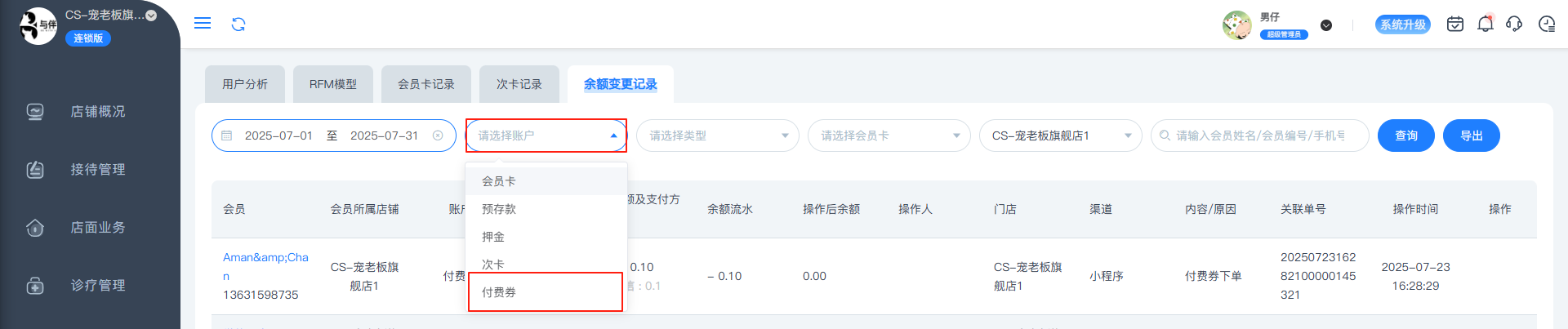
Task: Switch to the 会员卡记录 tab
Action: tap(426, 84)
